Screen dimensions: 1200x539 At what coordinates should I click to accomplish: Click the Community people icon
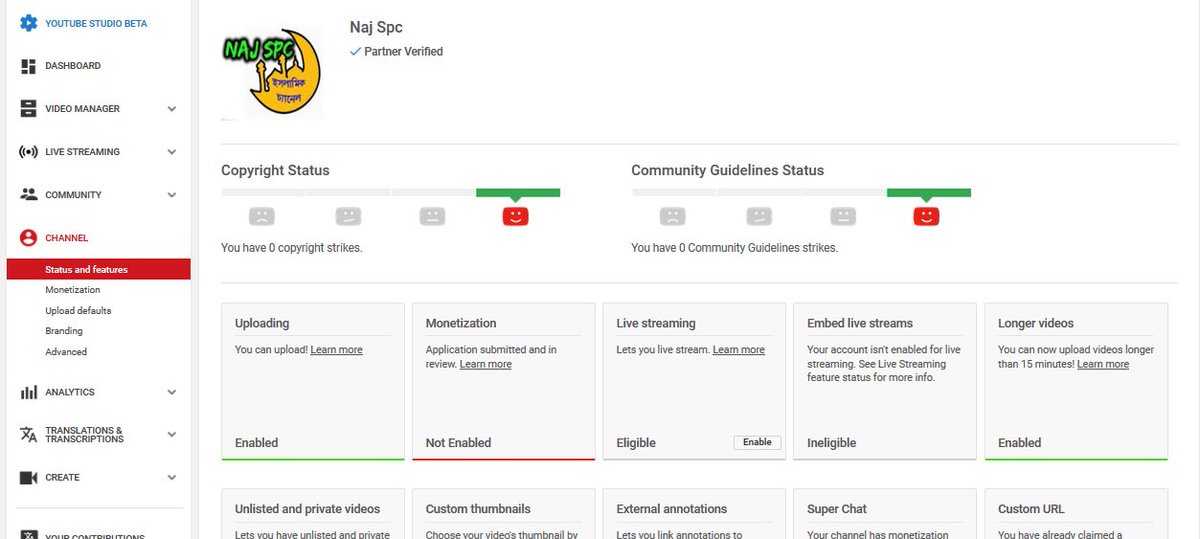coord(28,195)
